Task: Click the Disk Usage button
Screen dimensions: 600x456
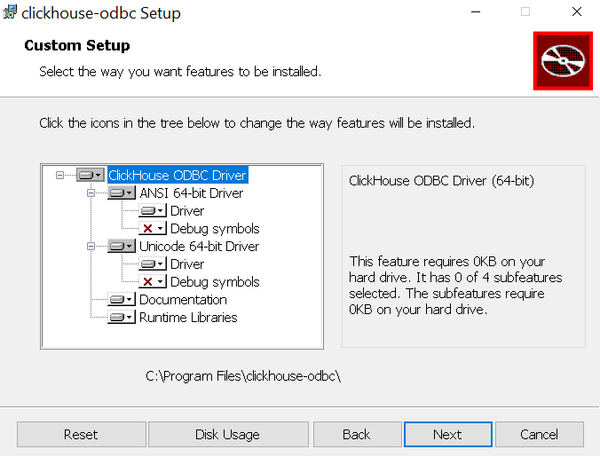Action: [227, 434]
